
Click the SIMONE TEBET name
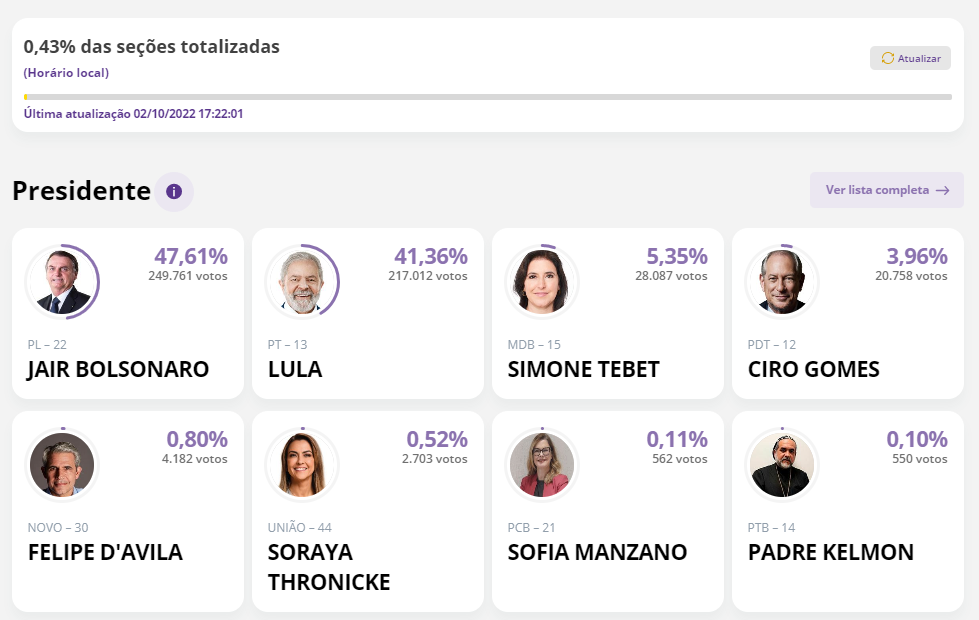[583, 369]
